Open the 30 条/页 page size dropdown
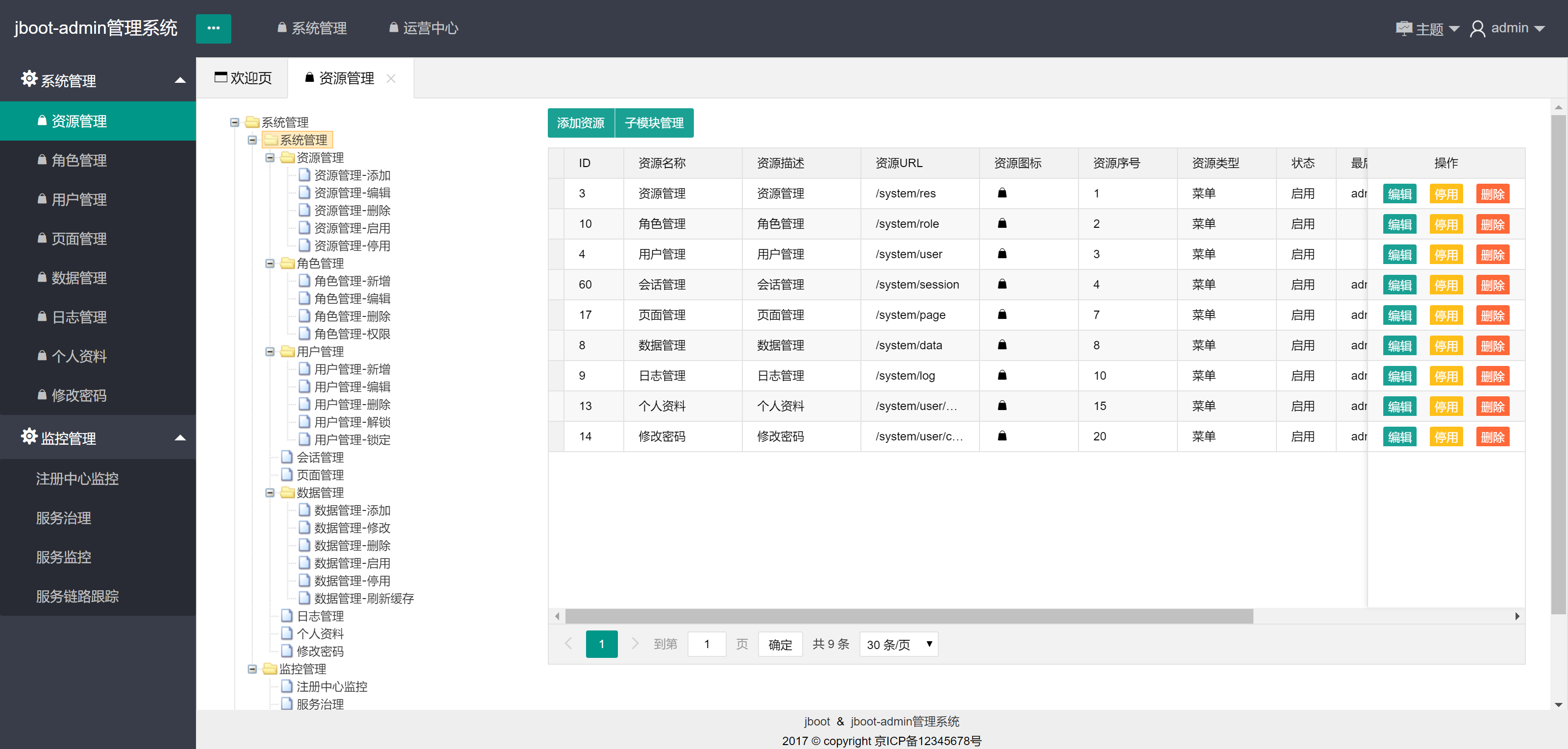 point(899,644)
